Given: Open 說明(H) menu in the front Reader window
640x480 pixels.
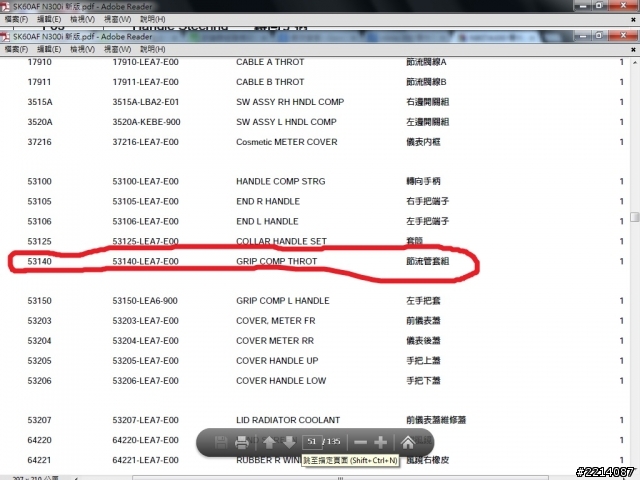Looking at the screenshot, I should 153,49.
